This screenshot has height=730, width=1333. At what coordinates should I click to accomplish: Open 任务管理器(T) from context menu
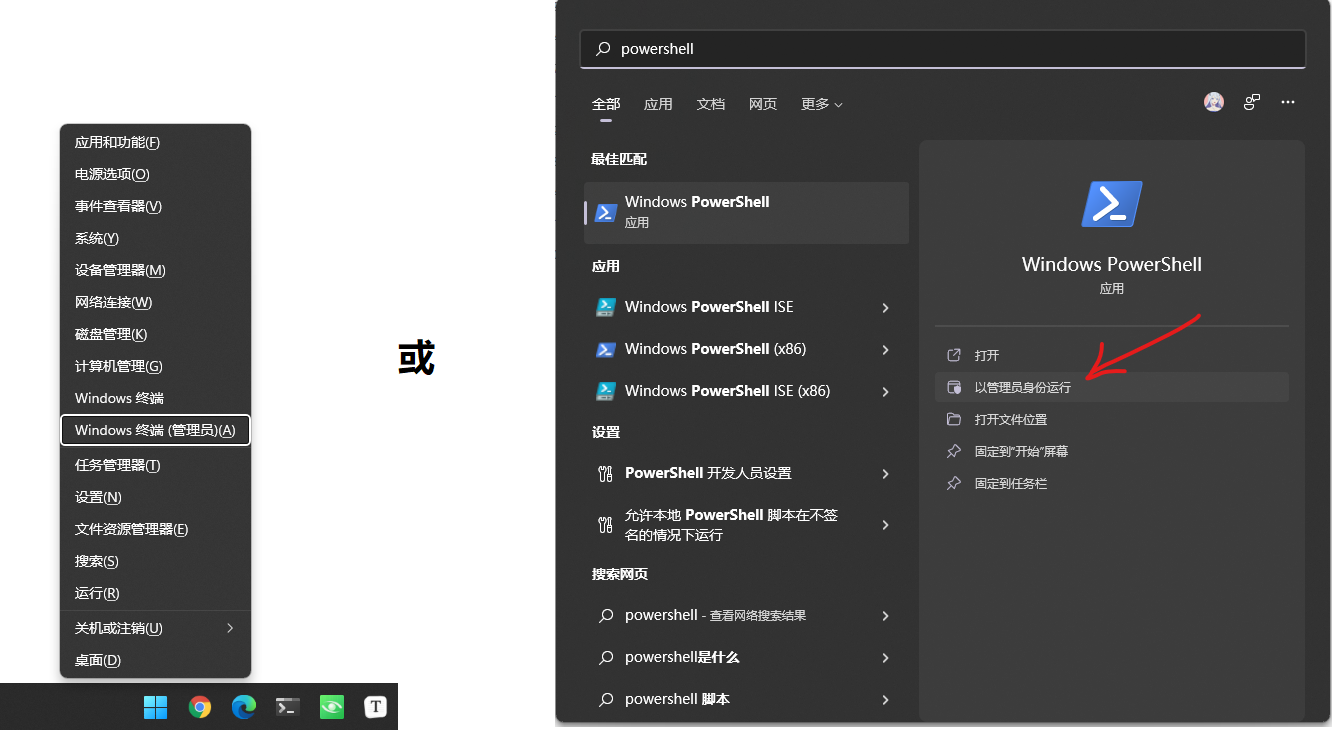pos(156,465)
